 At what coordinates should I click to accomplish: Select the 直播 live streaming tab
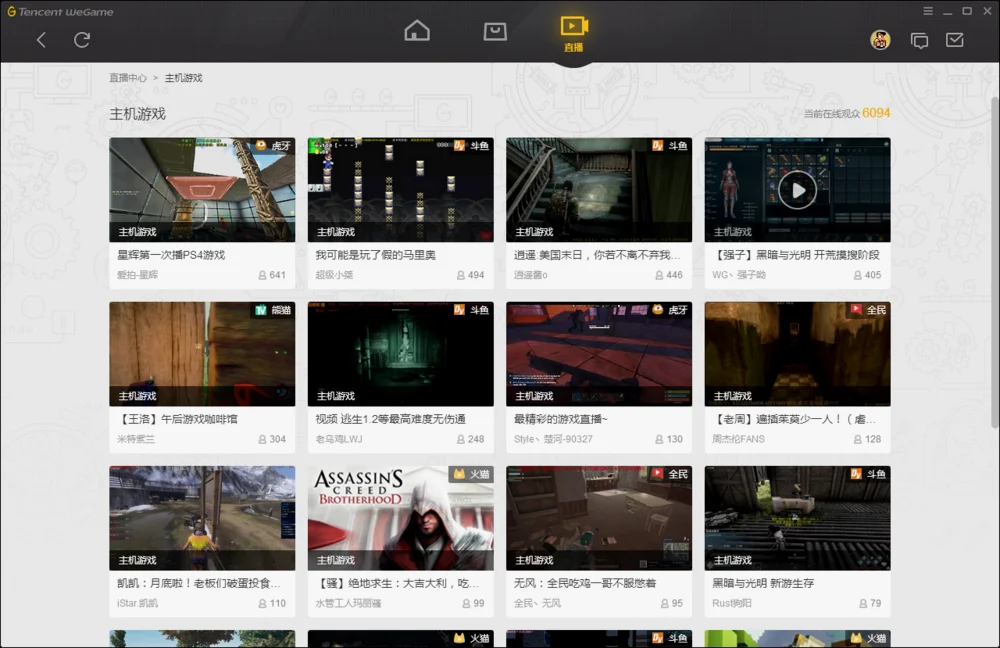pyautogui.click(x=574, y=34)
